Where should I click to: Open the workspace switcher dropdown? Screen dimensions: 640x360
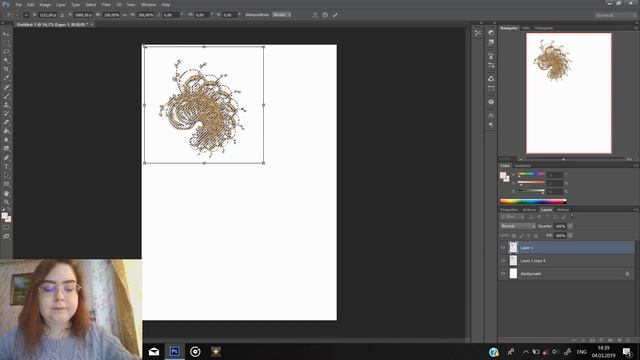(x=615, y=15)
